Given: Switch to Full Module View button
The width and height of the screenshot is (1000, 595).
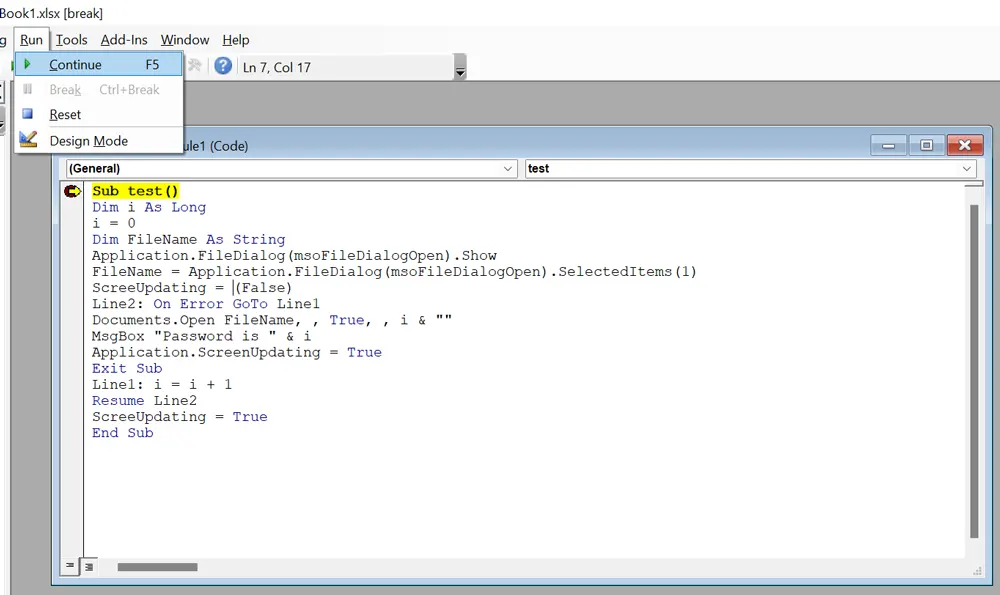Looking at the screenshot, I should click(88, 566).
